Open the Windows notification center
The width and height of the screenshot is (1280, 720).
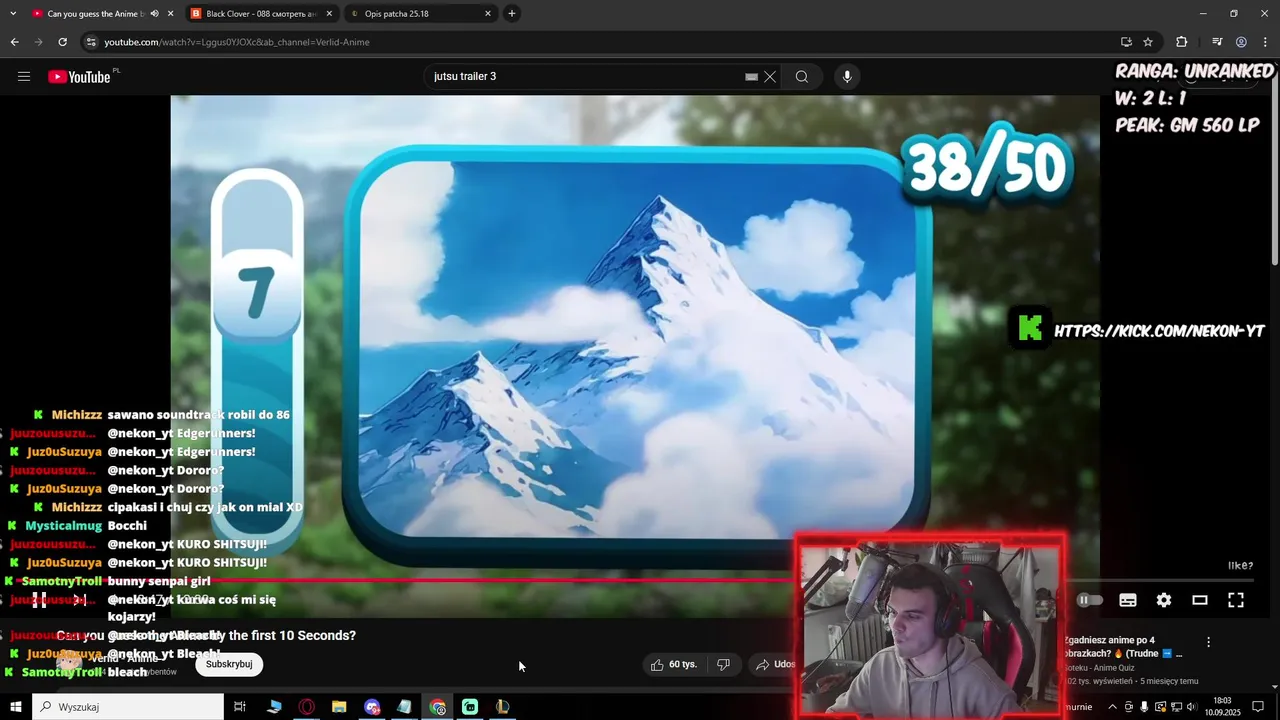click(1258, 707)
